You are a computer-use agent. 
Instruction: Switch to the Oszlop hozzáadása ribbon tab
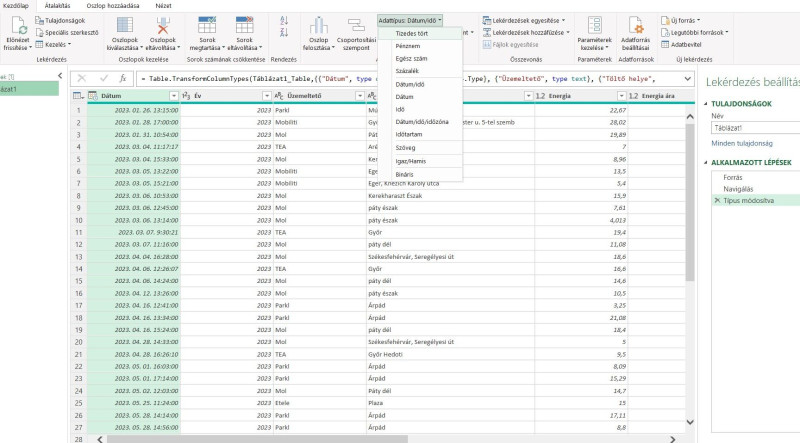point(113,6)
